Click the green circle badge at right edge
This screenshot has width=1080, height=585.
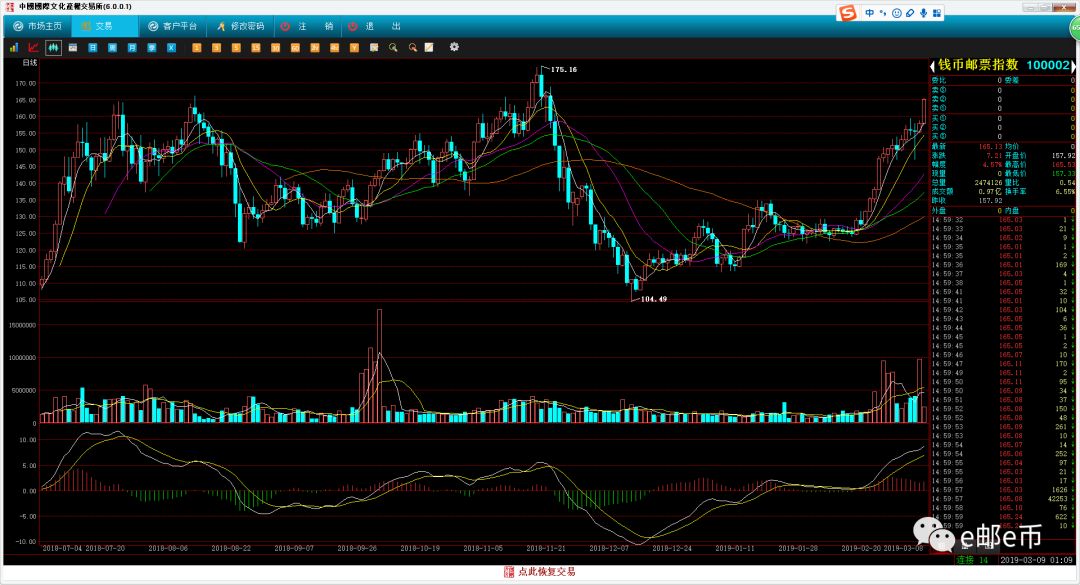pos(1075,28)
